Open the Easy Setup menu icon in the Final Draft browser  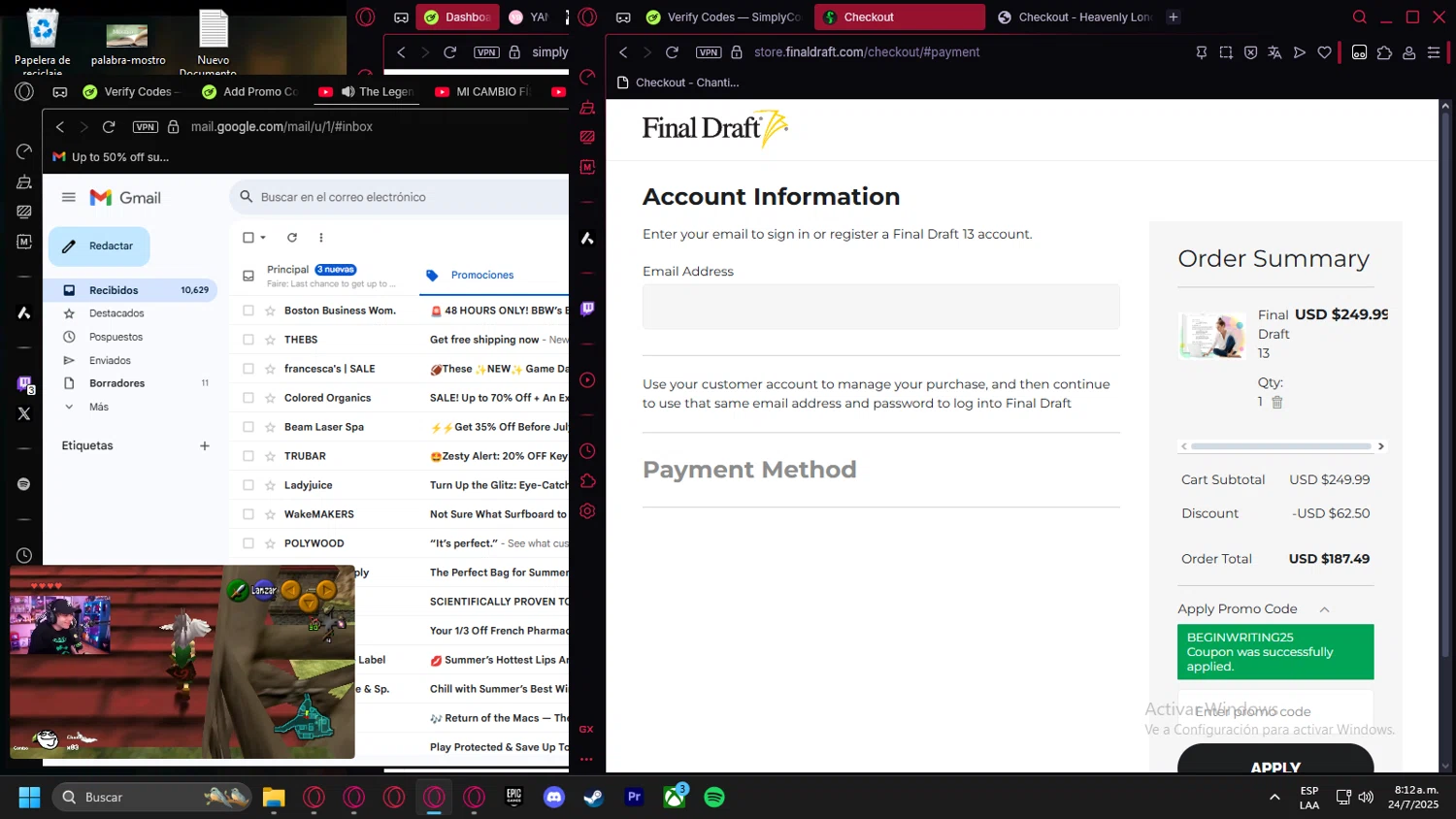(1434, 52)
